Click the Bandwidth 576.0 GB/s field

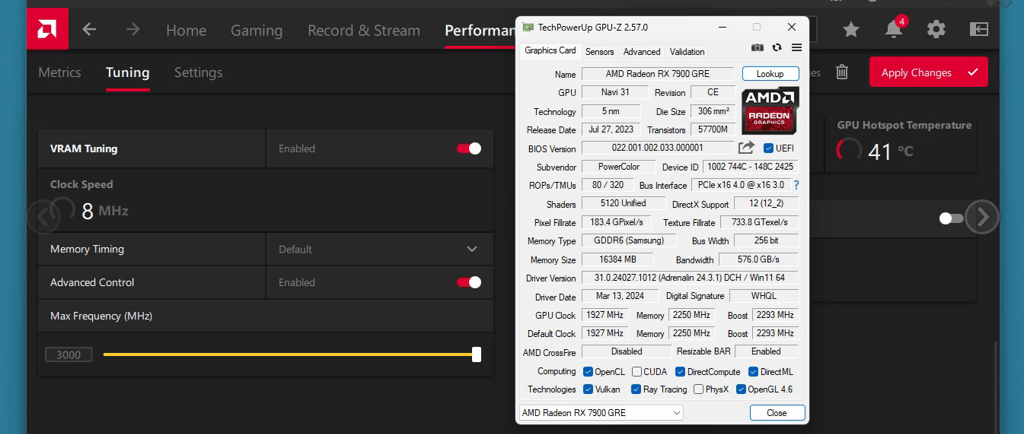pyautogui.click(x=758, y=260)
